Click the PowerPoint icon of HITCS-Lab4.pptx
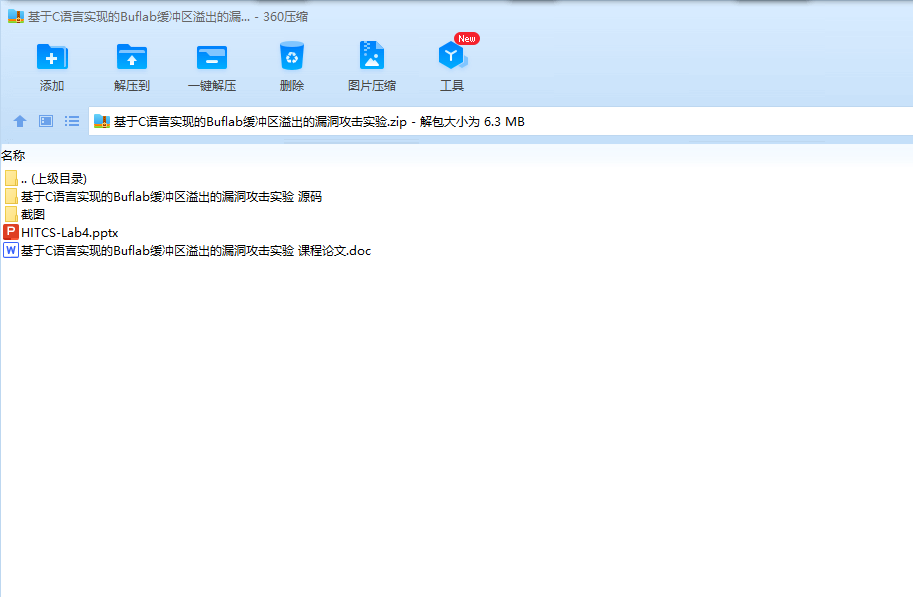Viewport: 913px width, 597px height. point(10,232)
